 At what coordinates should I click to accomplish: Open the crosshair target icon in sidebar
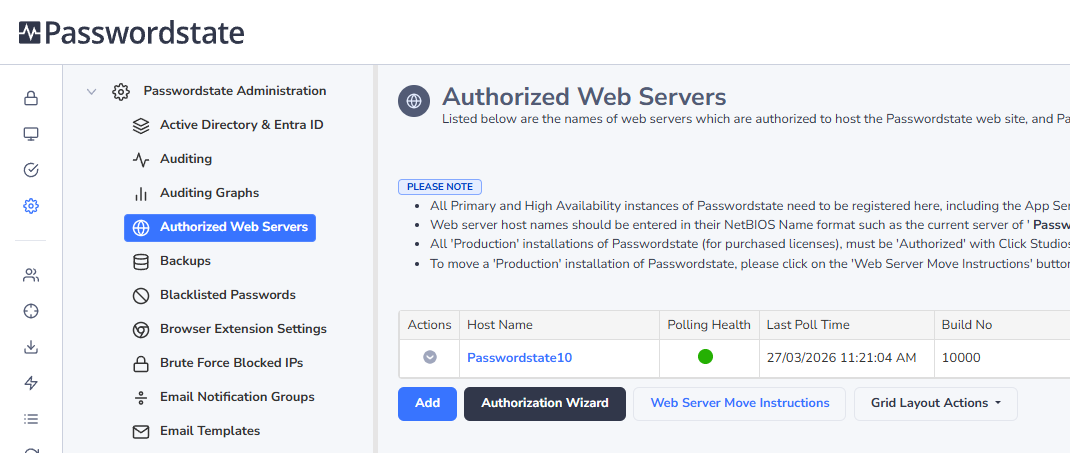click(x=31, y=312)
